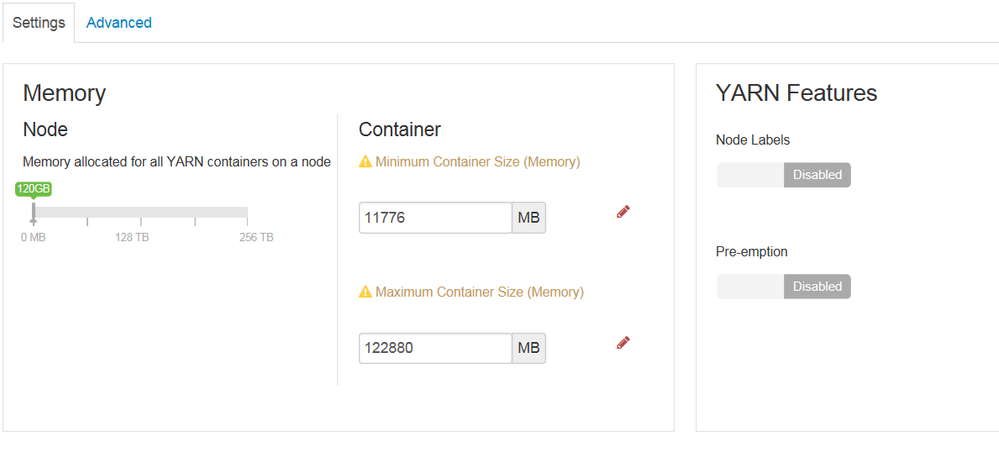999x453 pixels.
Task: Click the node memory slider at 128 TB
Action: (141, 212)
